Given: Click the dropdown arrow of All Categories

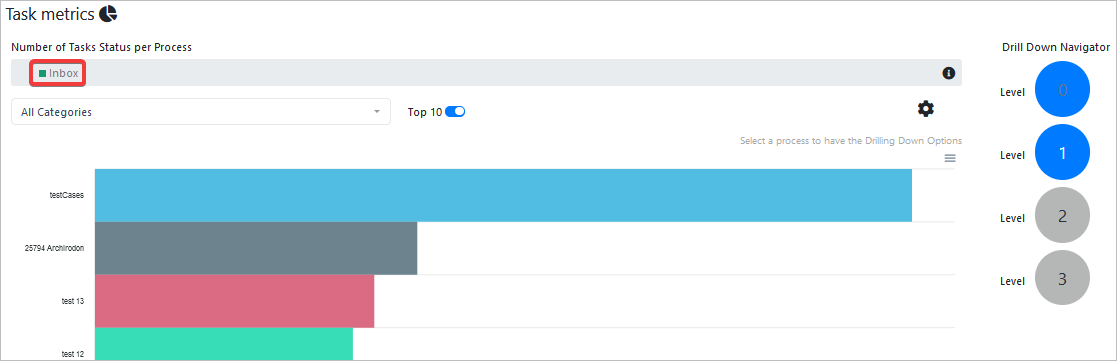Looking at the screenshot, I should point(377,112).
